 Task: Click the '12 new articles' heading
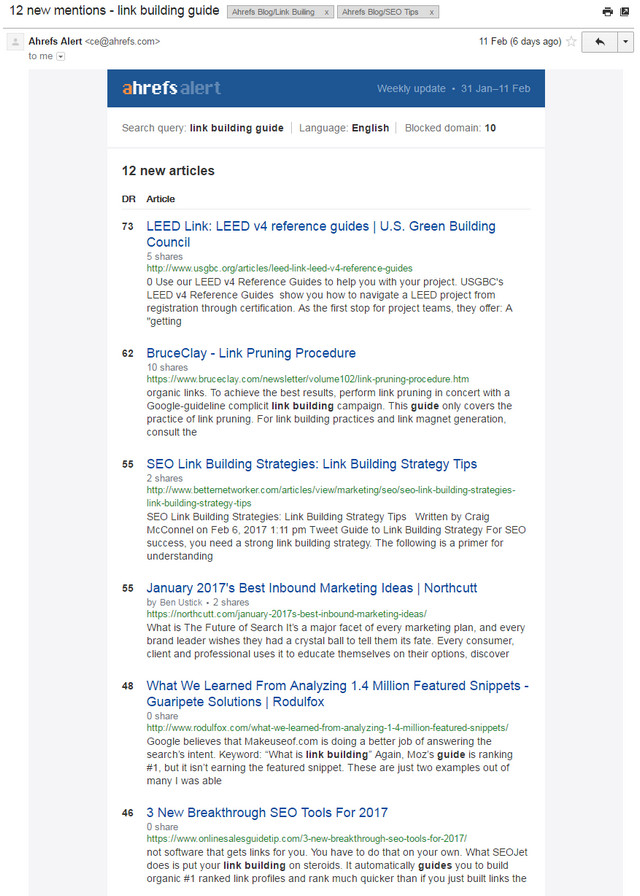(168, 171)
